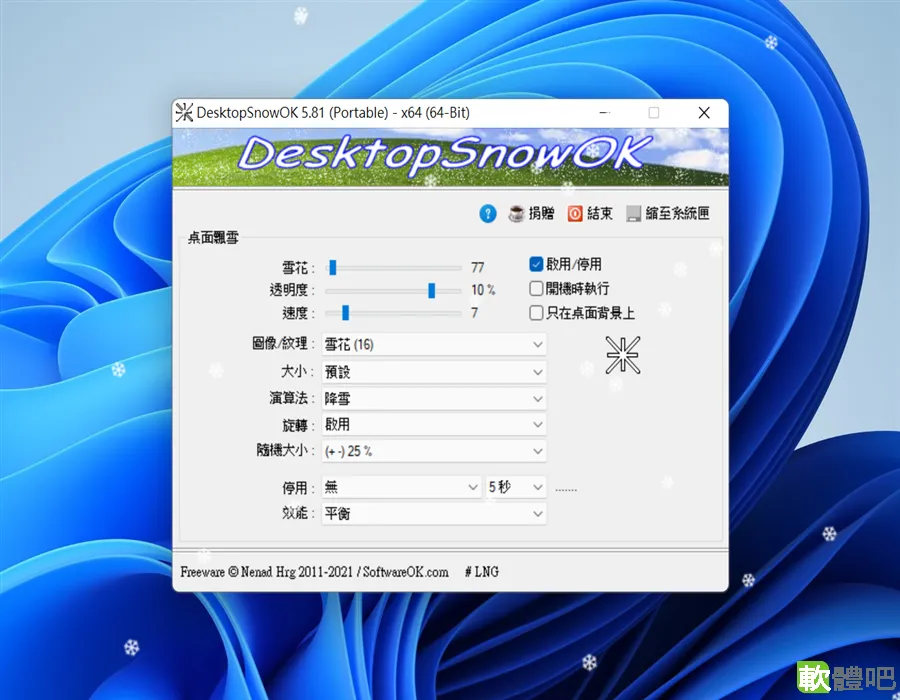Click the 捐贈 donate label
This screenshot has height=700, width=900.
[x=541, y=213]
